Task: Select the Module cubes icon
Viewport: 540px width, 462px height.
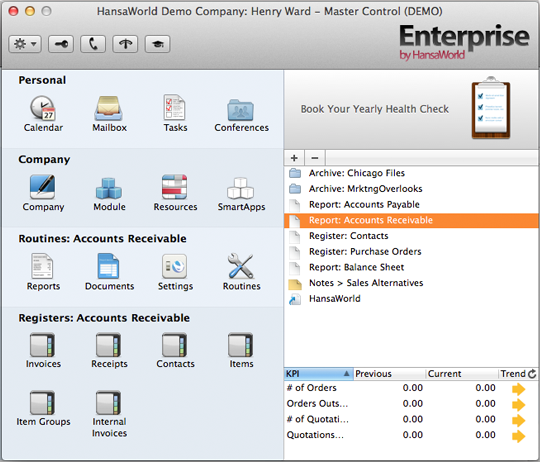Action: pos(108,188)
